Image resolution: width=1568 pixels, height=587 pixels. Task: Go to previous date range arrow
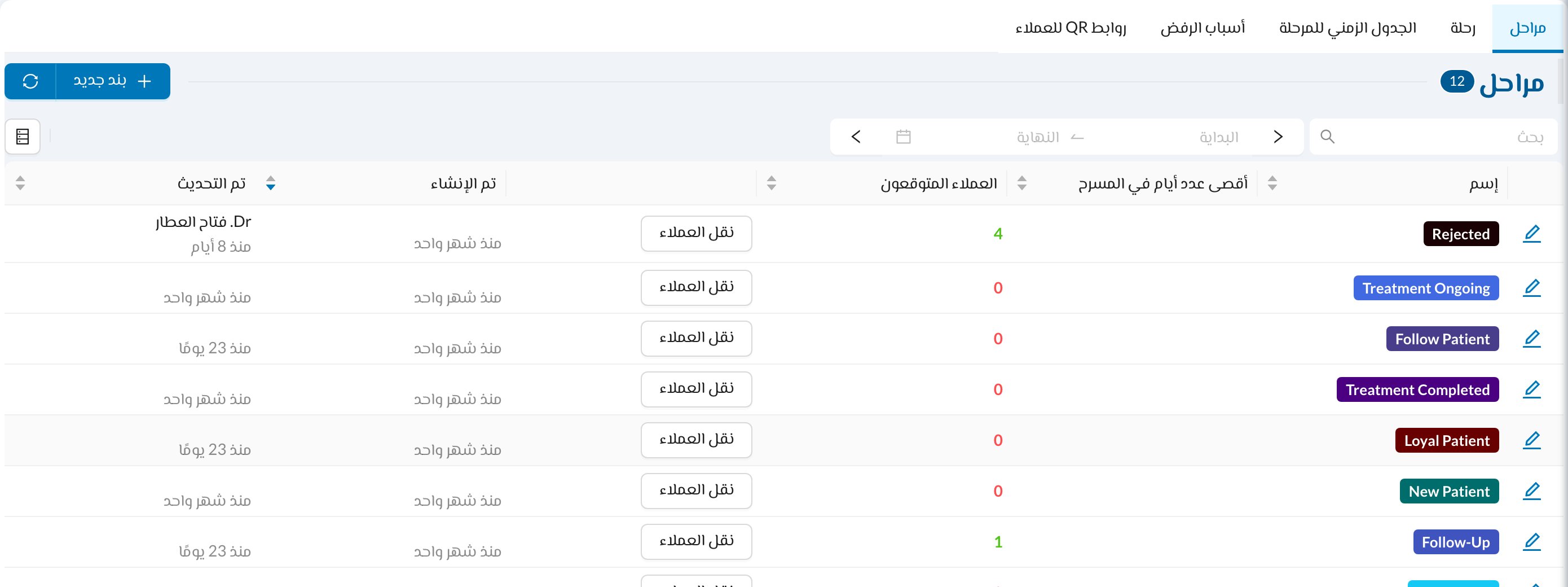[x=1278, y=137]
